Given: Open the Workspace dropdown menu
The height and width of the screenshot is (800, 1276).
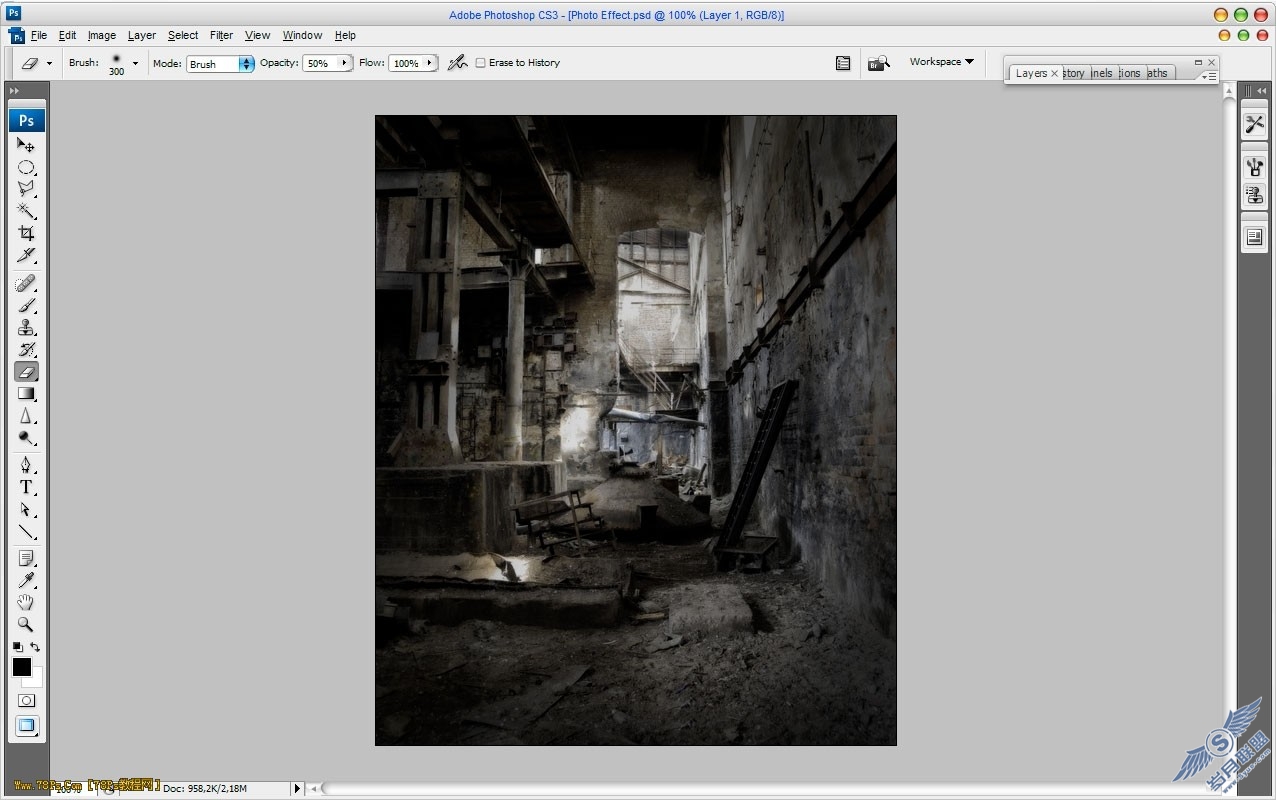Looking at the screenshot, I should click(941, 62).
